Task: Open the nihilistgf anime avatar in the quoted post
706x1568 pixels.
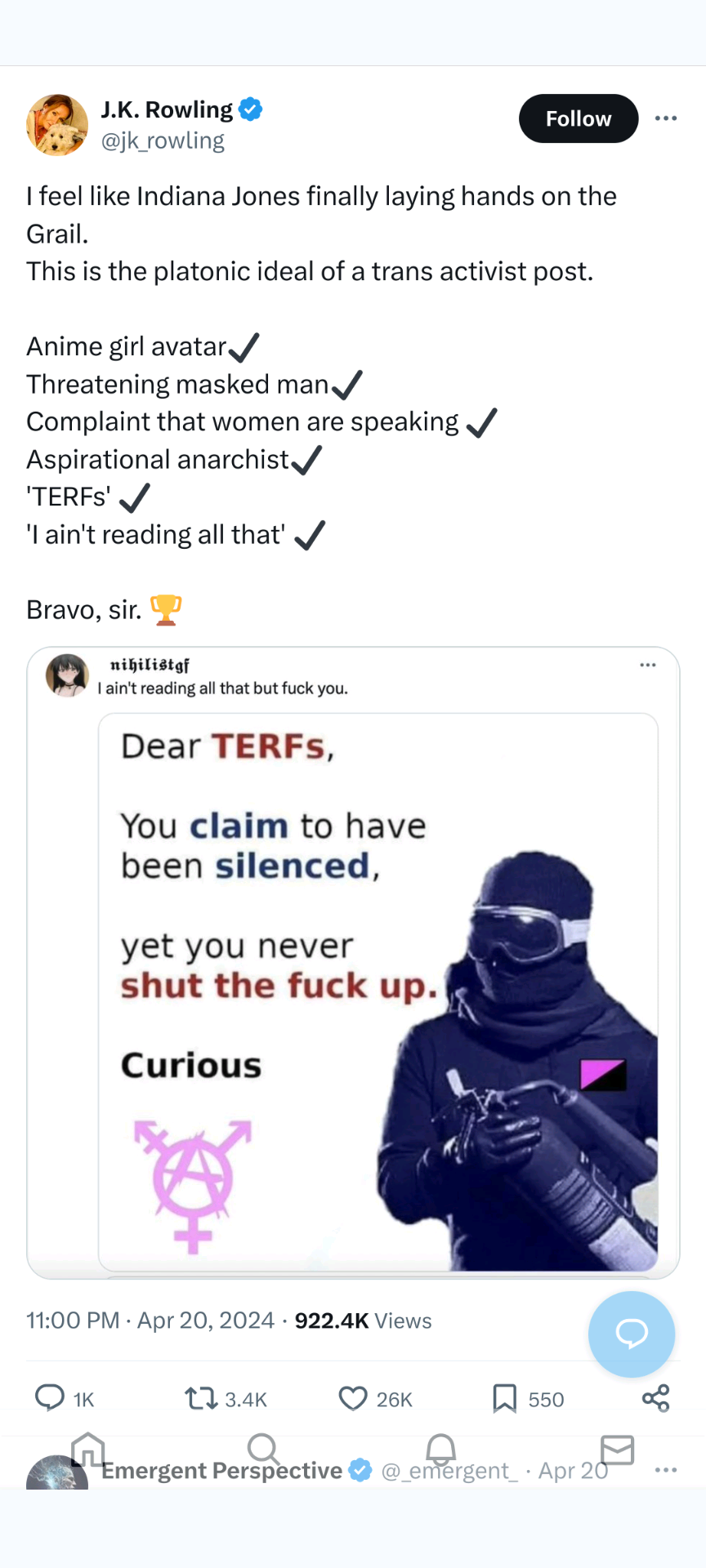Action: (x=67, y=675)
